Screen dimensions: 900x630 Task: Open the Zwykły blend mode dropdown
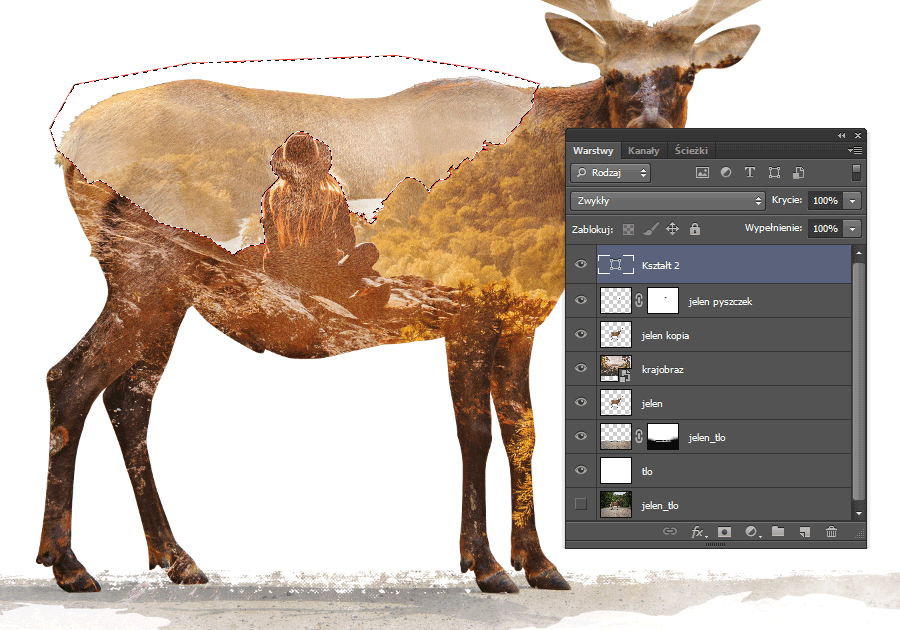pyautogui.click(x=668, y=201)
